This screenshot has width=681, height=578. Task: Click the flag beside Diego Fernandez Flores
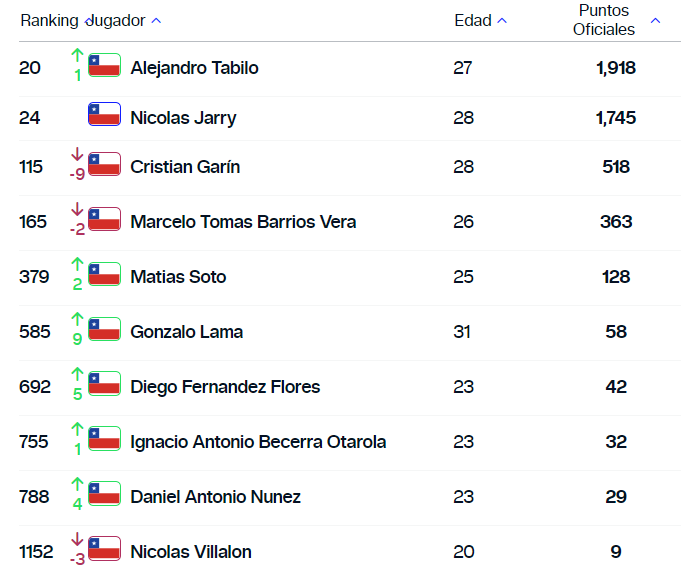tap(104, 385)
